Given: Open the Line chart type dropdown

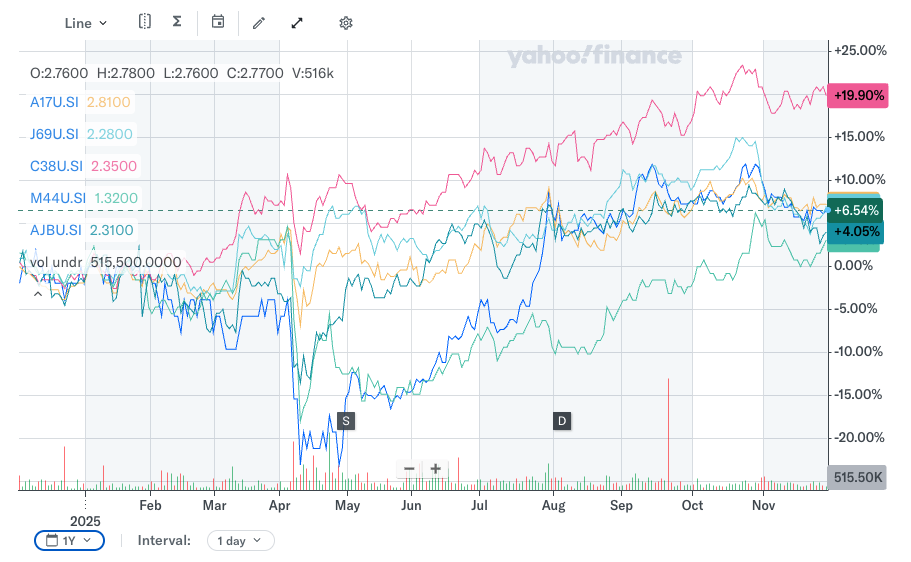Looking at the screenshot, I should tap(85, 23).
